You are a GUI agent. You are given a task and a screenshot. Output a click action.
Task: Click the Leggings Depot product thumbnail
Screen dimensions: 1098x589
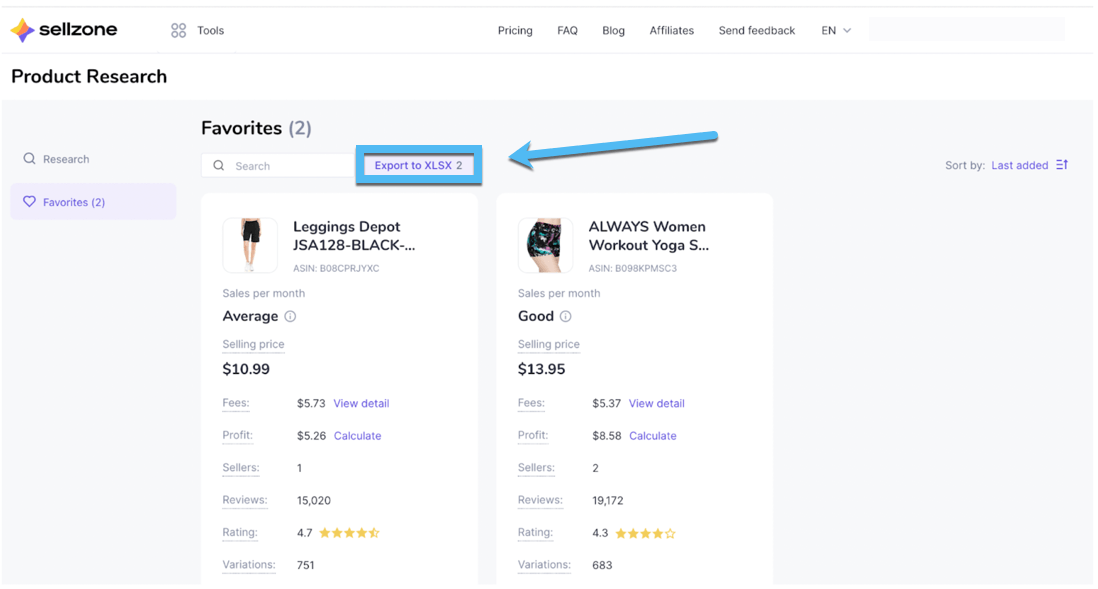[250, 246]
